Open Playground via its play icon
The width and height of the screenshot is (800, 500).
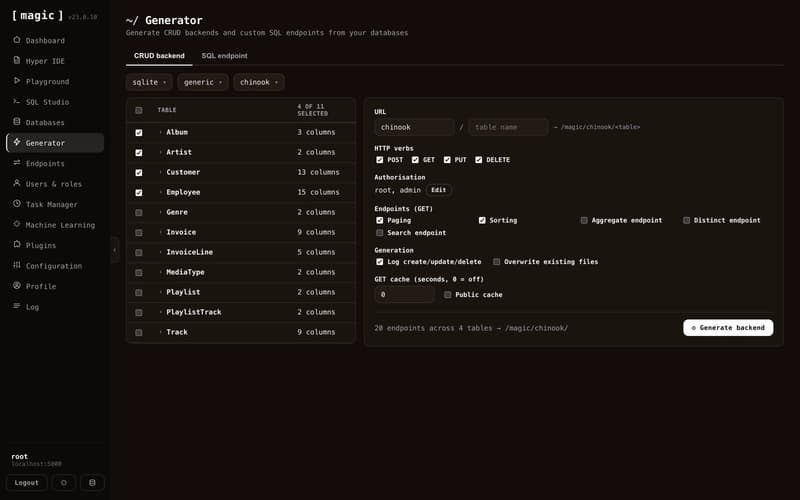click(17, 81)
